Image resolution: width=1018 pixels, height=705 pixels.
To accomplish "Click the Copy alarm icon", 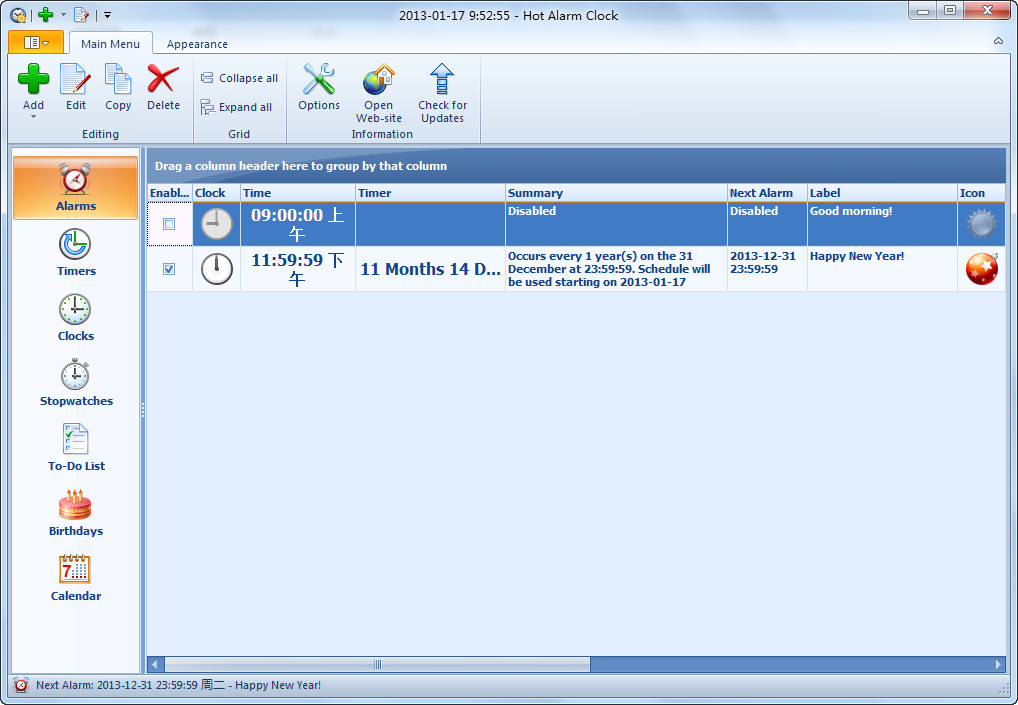I will click(x=118, y=79).
